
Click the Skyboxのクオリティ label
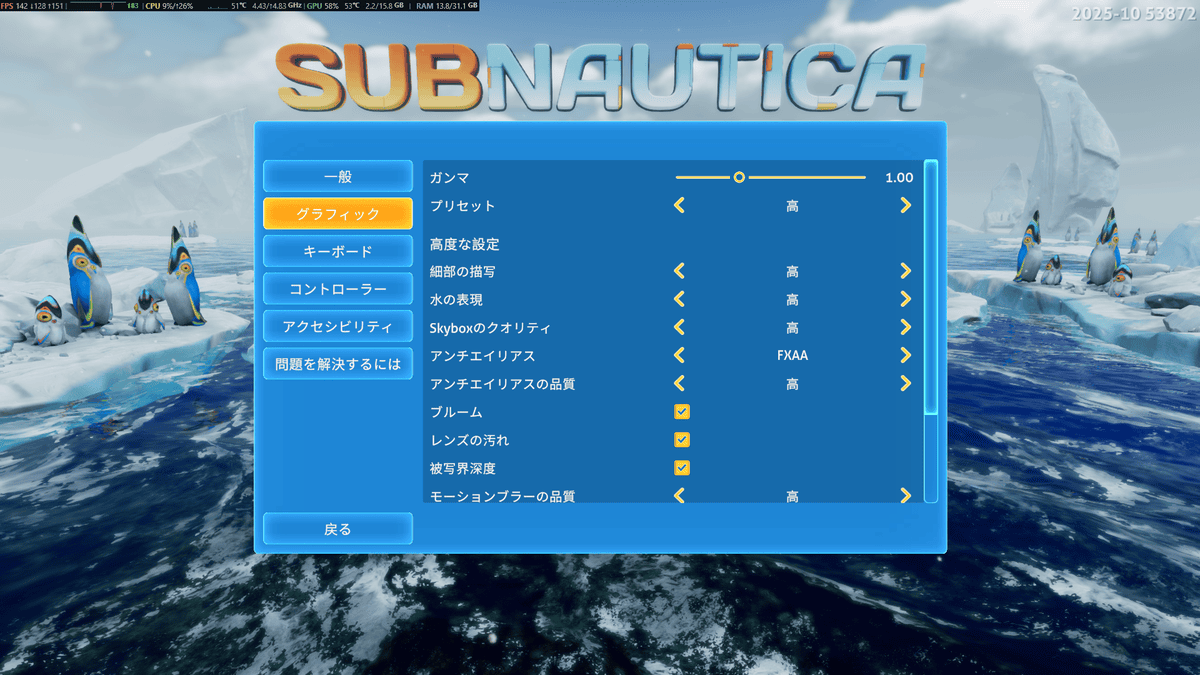tap(490, 328)
